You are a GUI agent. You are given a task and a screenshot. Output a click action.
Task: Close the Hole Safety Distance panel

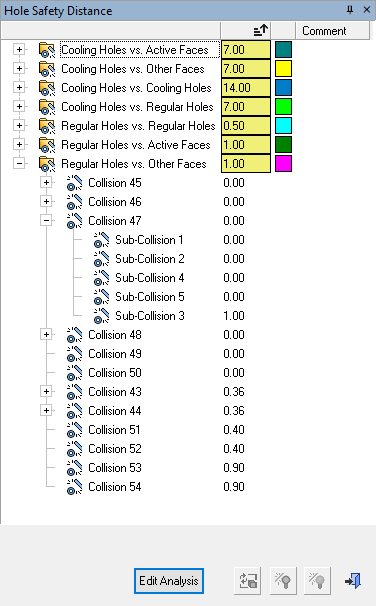point(367,10)
